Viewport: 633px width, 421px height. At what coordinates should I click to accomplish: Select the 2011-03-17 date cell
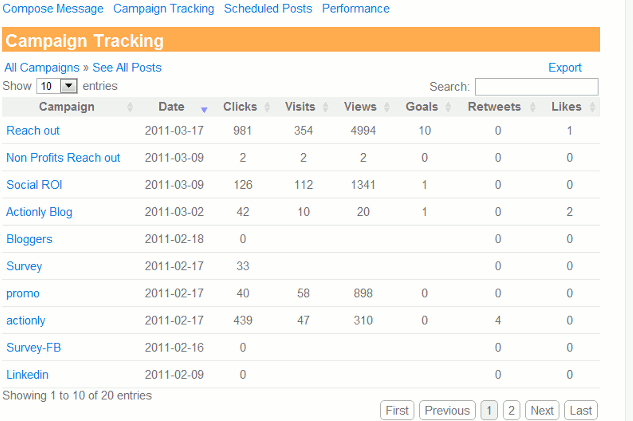[x=174, y=131]
